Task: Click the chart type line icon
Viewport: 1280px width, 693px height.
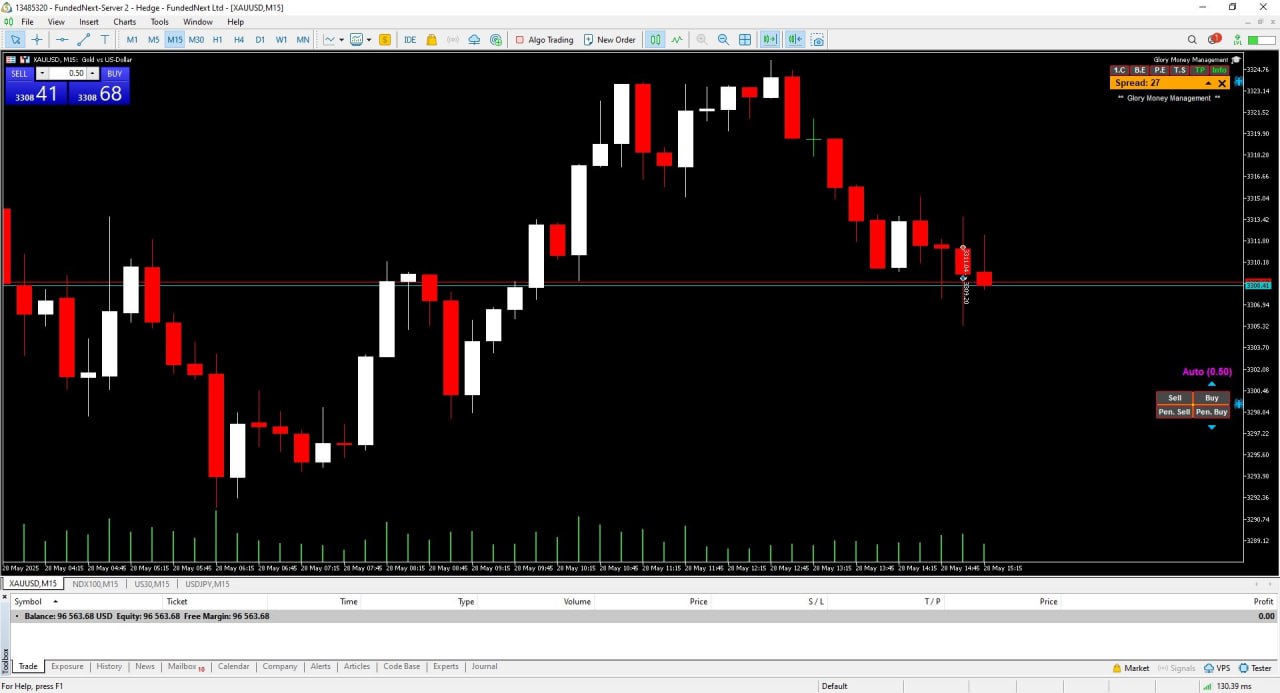Action: tap(329, 40)
